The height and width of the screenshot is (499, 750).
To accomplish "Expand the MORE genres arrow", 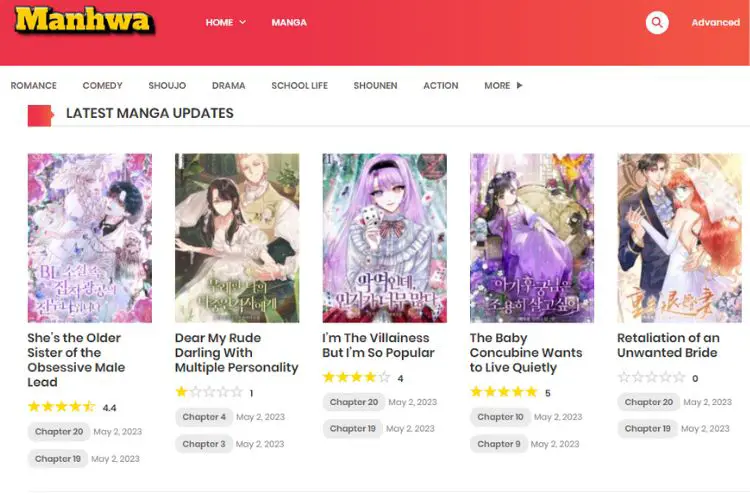I will coord(519,85).
